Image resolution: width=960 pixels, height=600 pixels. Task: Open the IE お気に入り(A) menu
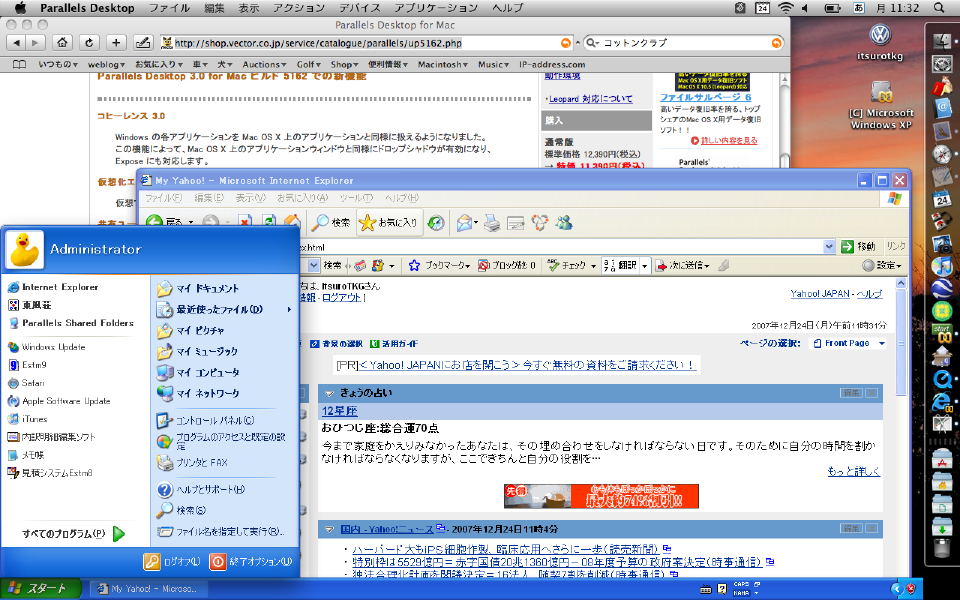[302, 198]
